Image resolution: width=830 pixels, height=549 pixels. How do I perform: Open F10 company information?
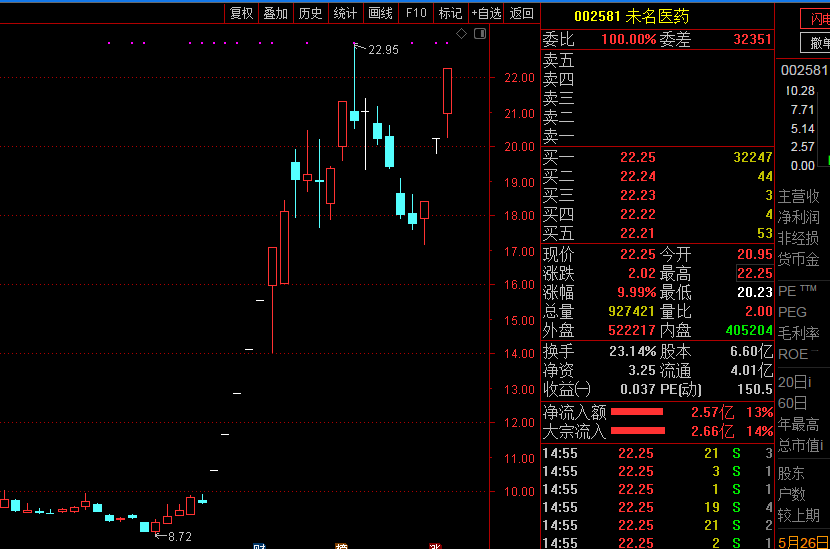click(416, 13)
